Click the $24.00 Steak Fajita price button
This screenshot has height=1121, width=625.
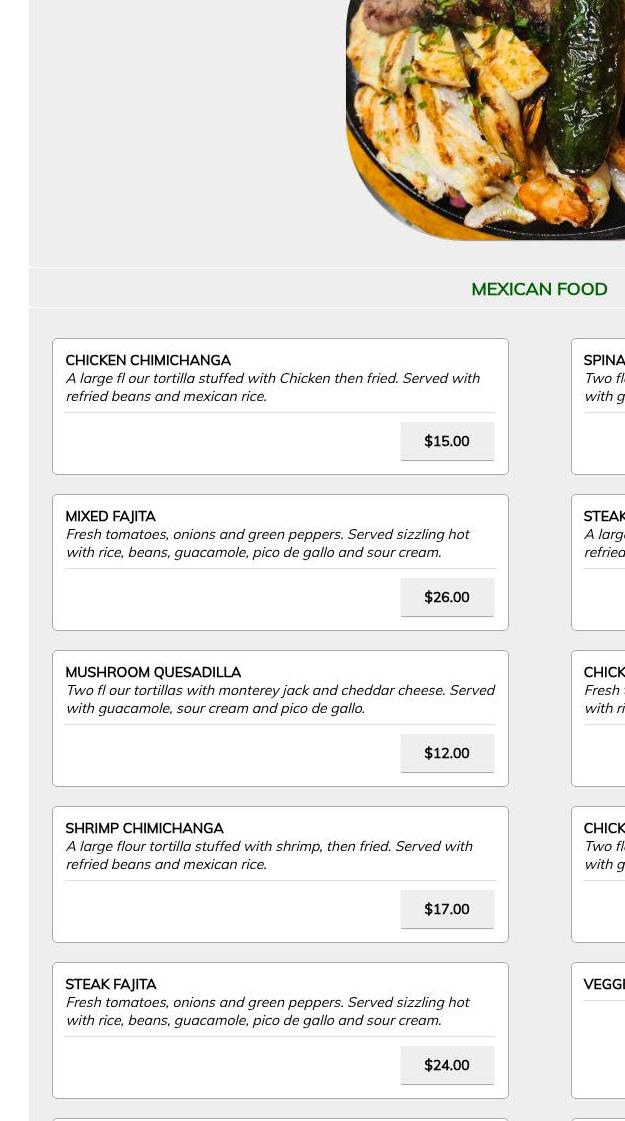[x=447, y=1065]
